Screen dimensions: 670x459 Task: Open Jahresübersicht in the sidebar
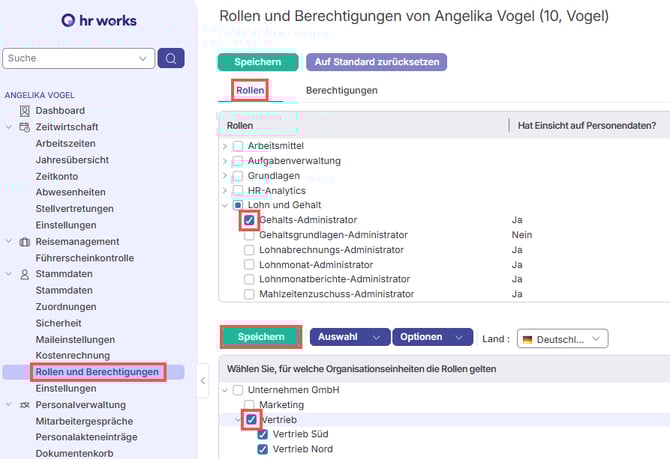coord(72,160)
